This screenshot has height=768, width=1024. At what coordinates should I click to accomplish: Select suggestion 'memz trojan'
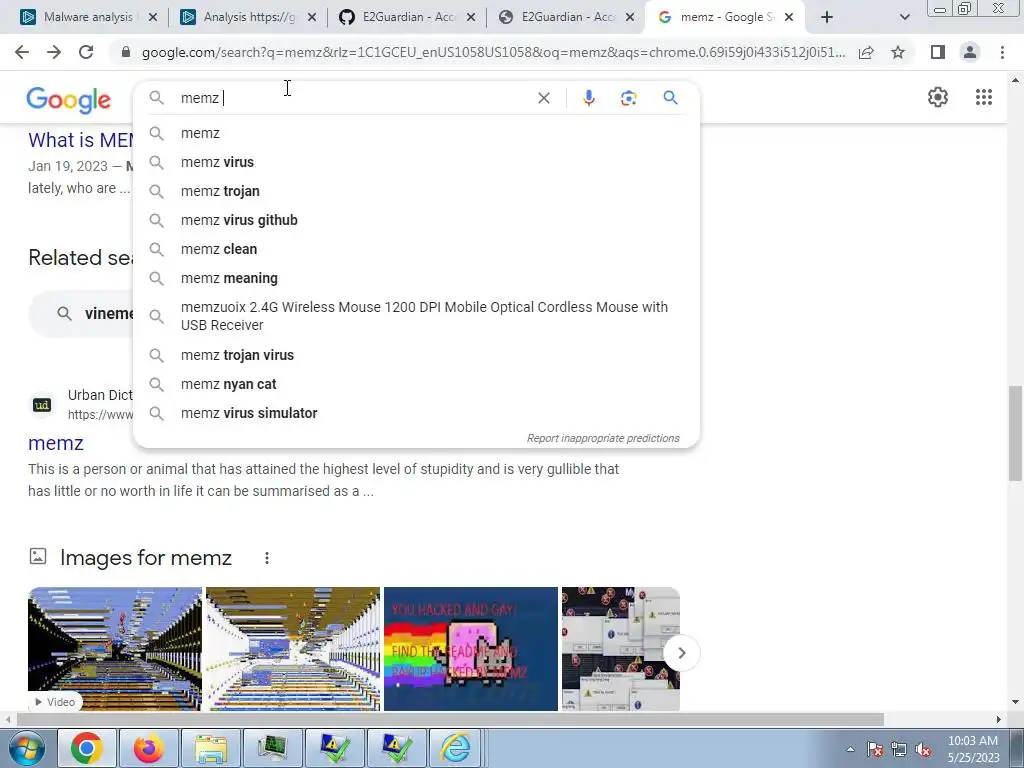click(x=416, y=191)
